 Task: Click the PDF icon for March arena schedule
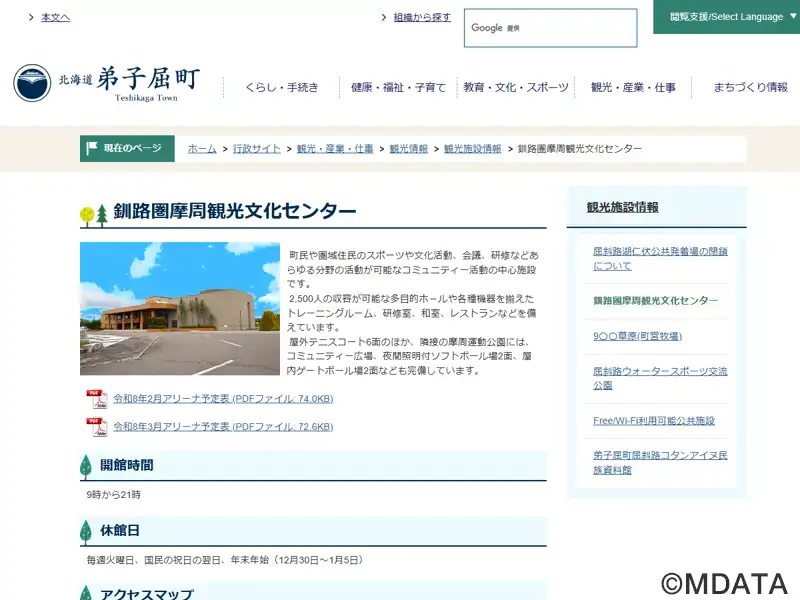pos(96,427)
